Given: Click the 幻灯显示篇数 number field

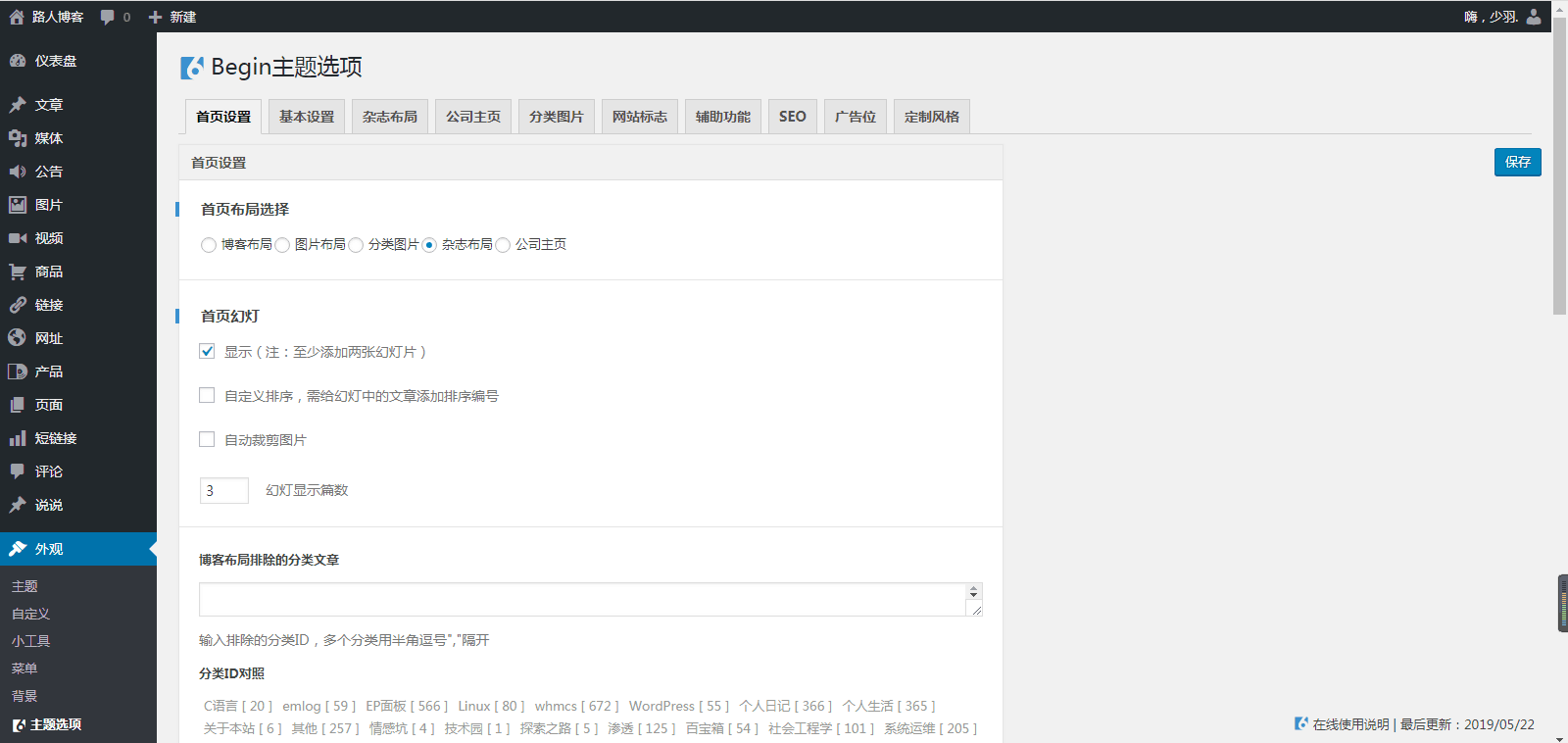Looking at the screenshot, I should (224, 490).
